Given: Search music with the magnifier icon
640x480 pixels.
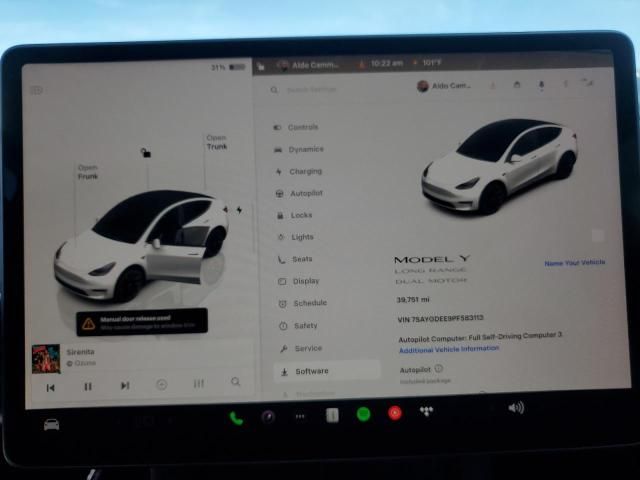Looking at the screenshot, I should pos(236,382).
